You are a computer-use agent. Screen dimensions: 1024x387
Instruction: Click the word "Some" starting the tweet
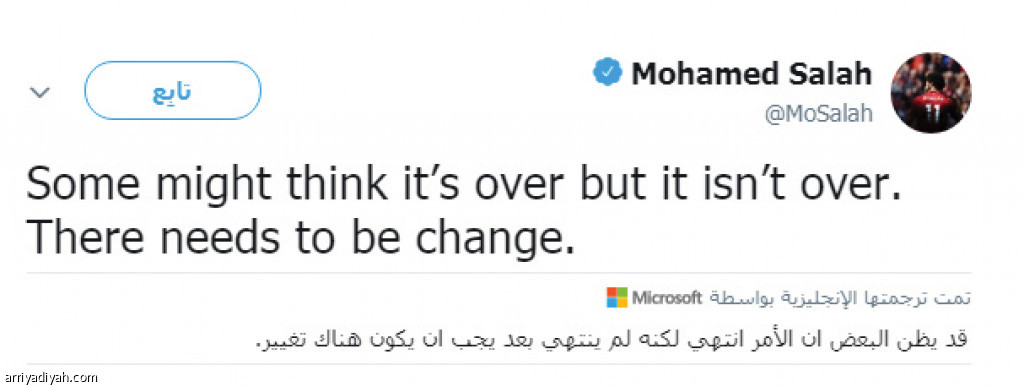pos(83,185)
